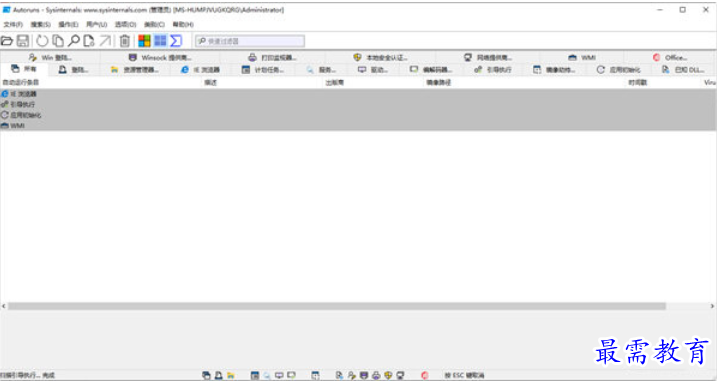Sort by the 描述 column header

262,83
